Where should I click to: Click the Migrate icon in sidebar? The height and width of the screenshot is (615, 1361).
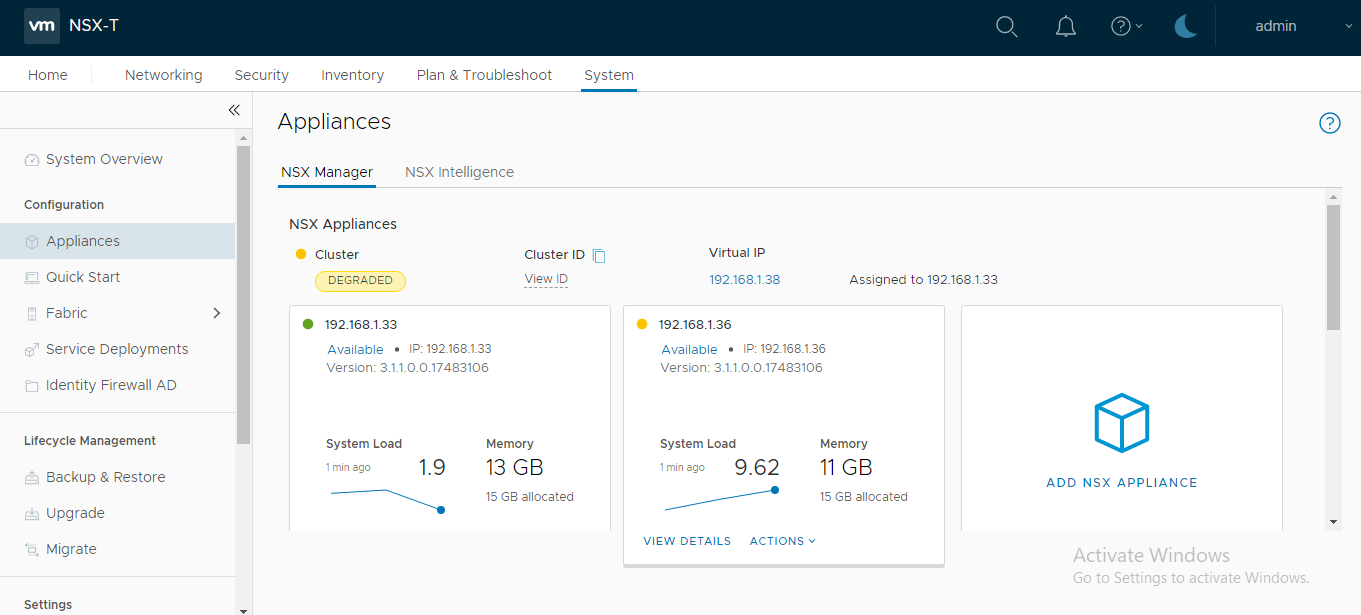point(32,550)
